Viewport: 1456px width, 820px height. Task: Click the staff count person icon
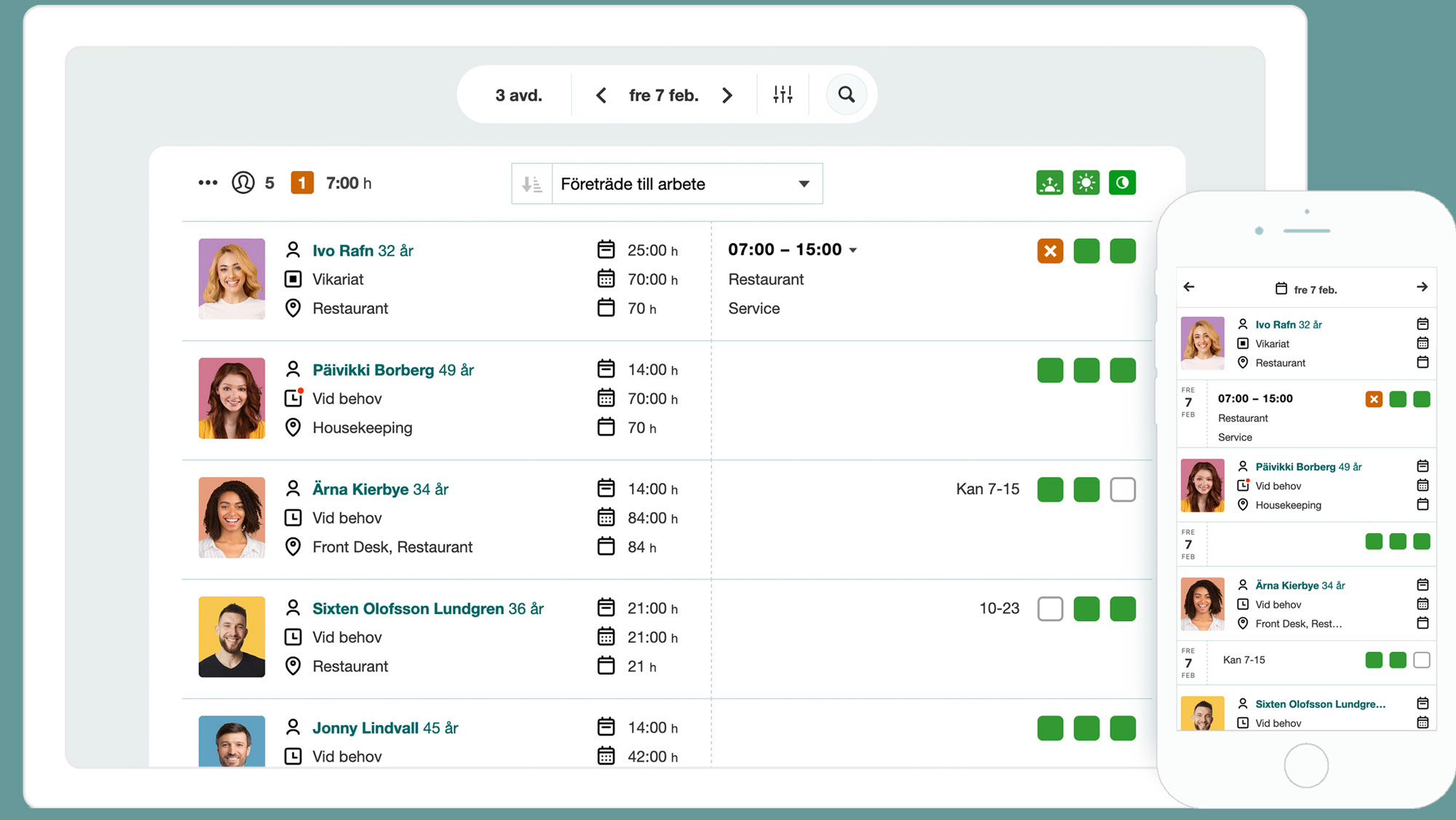click(243, 183)
